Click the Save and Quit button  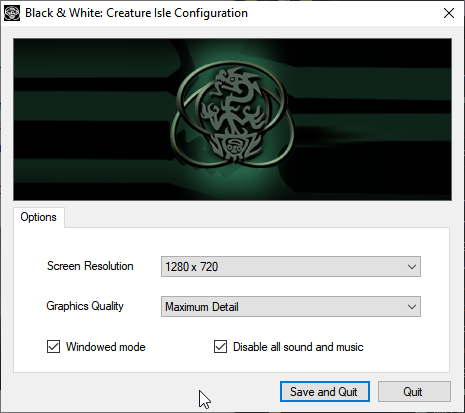pos(325,392)
